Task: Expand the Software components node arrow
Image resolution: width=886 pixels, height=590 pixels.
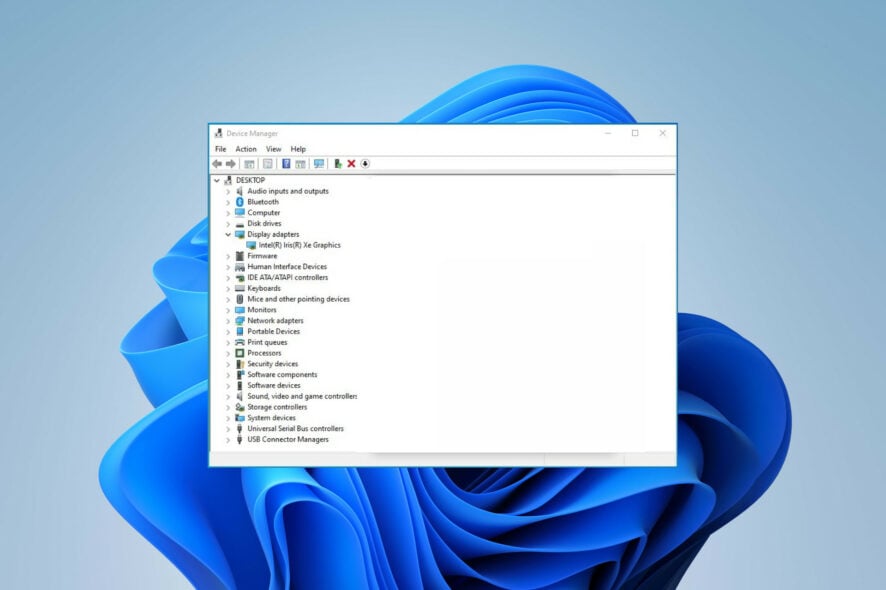Action: [228, 375]
